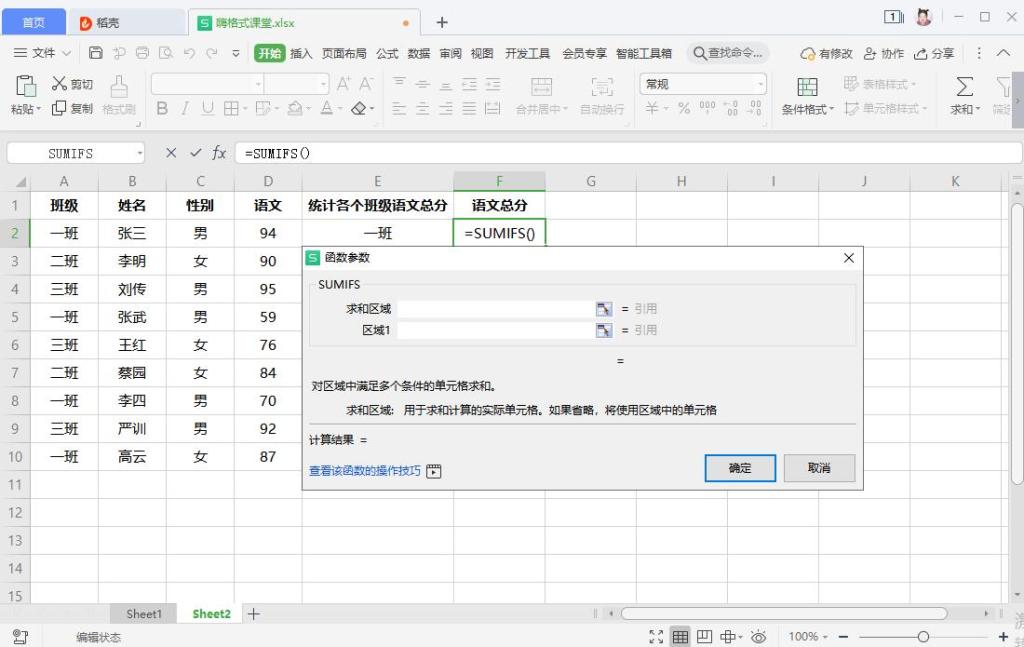Click inside the 区域1 input field
This screenshot has width=1024, height=647.
point(495,330)
